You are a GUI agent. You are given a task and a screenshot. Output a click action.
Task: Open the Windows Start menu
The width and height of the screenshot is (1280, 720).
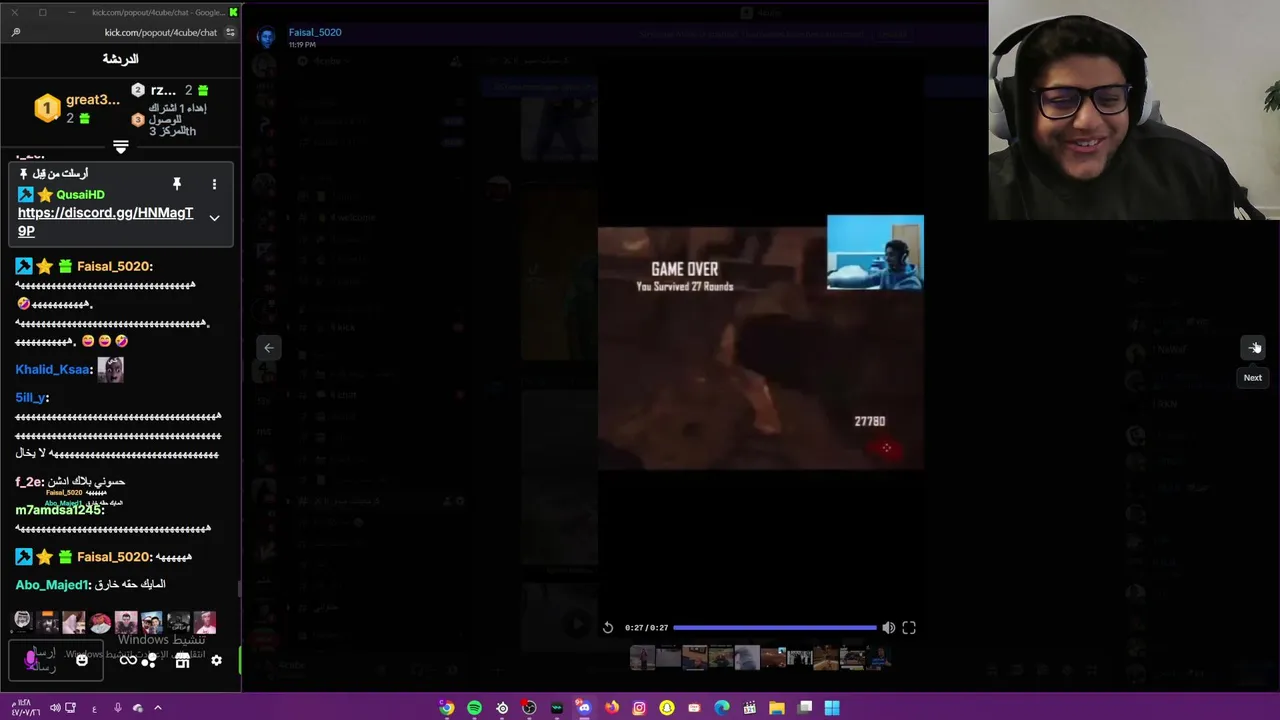point(832,708)
